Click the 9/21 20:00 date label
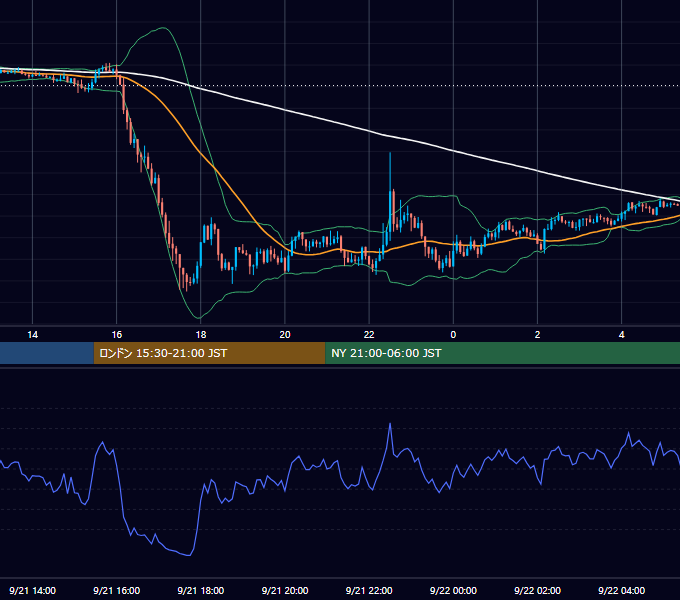680x600 pixels. click(x=285, y=590)
